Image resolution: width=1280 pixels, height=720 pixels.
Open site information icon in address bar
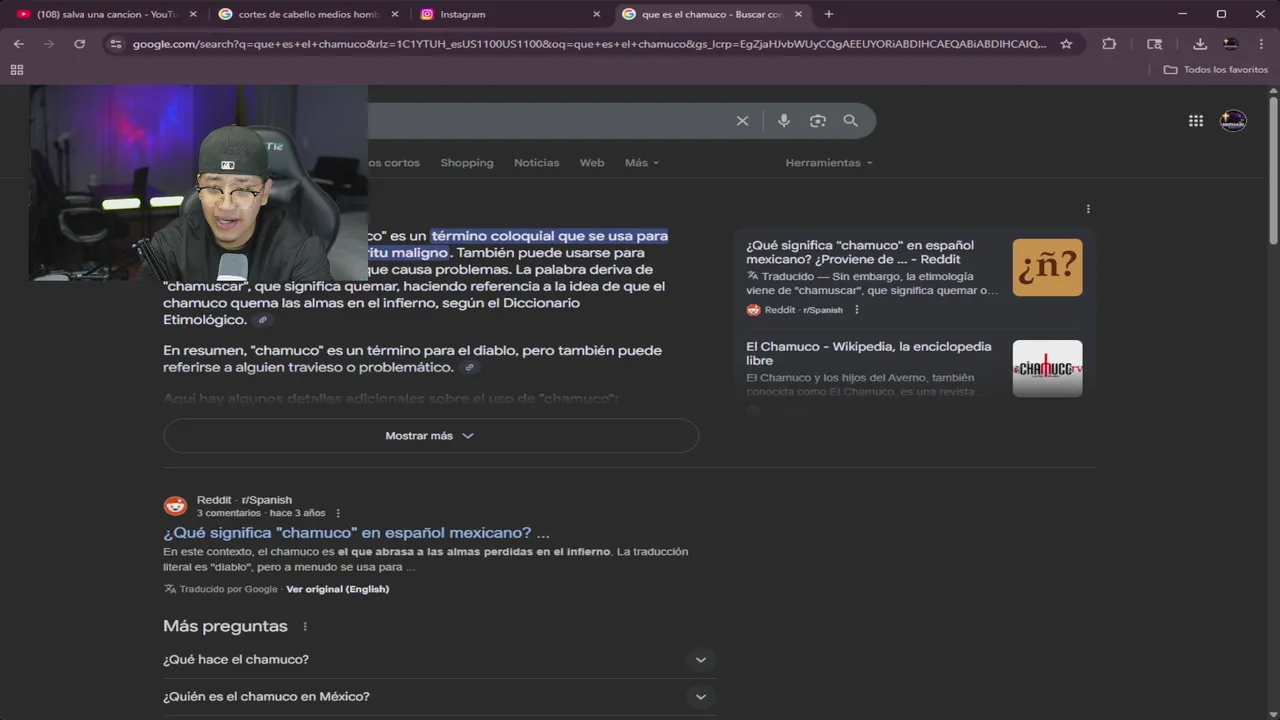click(116, 44)
